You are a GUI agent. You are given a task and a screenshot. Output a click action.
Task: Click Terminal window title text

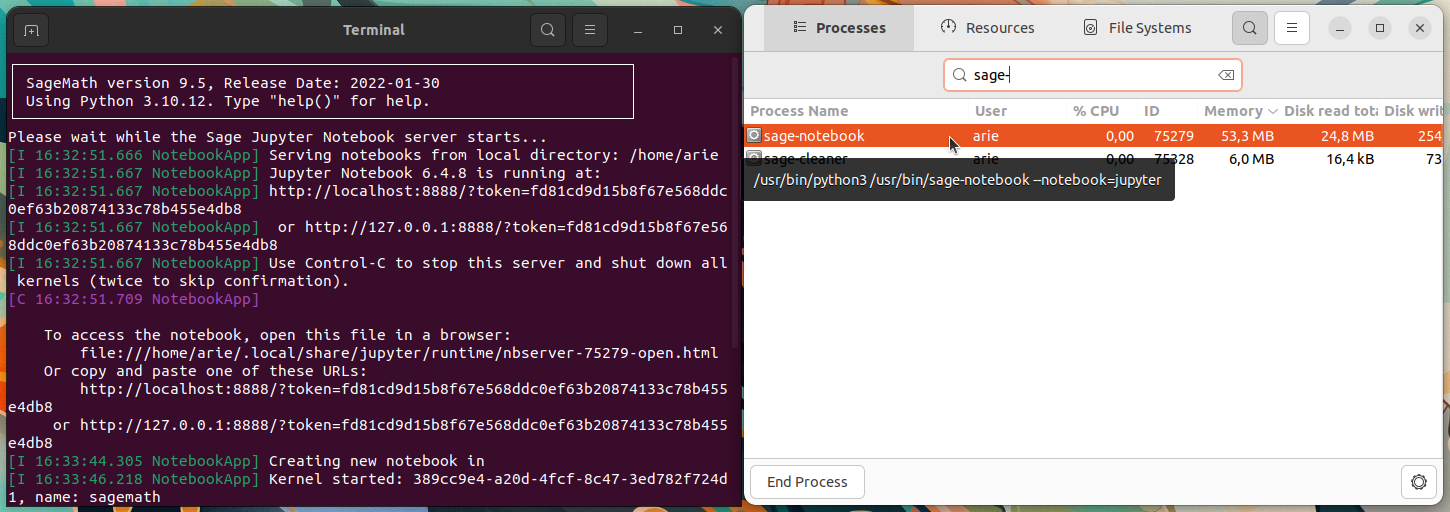pyautogui.click(x=373, y=30)
